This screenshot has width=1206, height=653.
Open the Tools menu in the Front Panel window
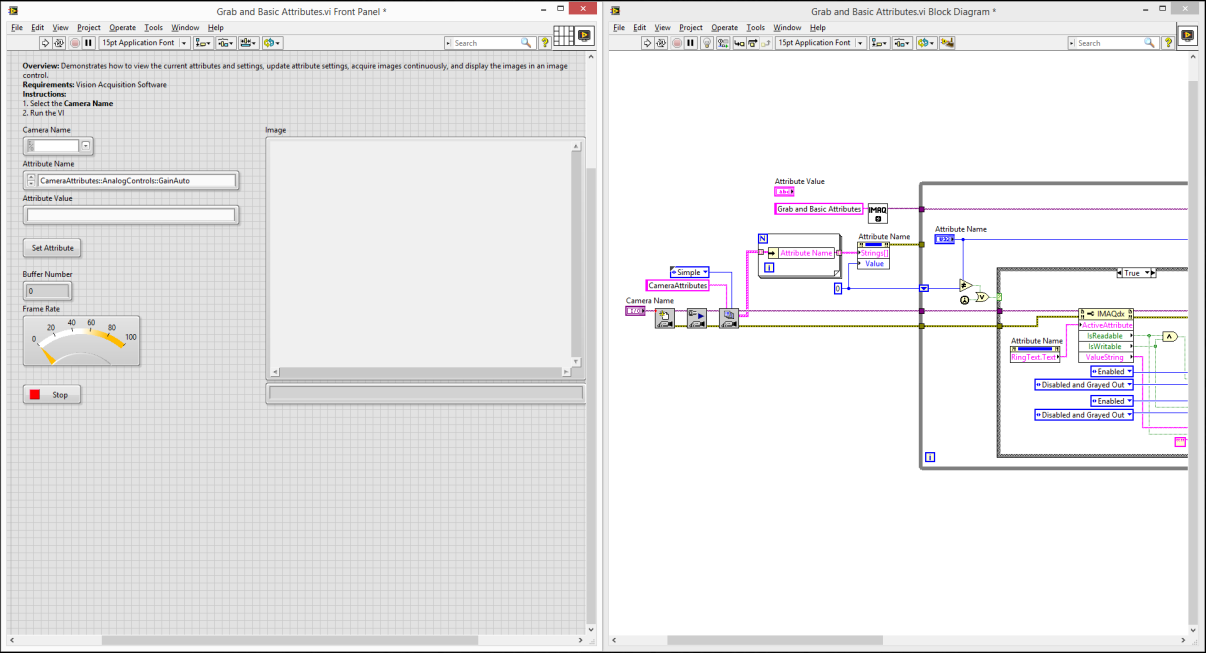[153, 27]
